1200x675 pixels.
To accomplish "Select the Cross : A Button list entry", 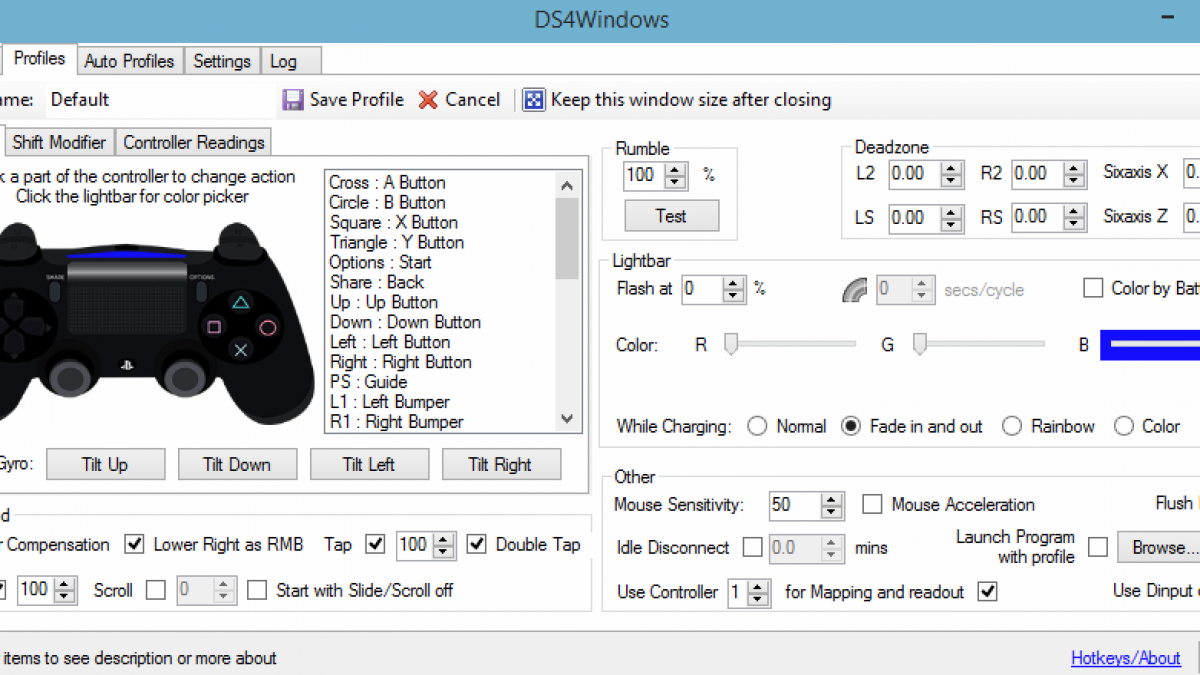I will 387,182.
